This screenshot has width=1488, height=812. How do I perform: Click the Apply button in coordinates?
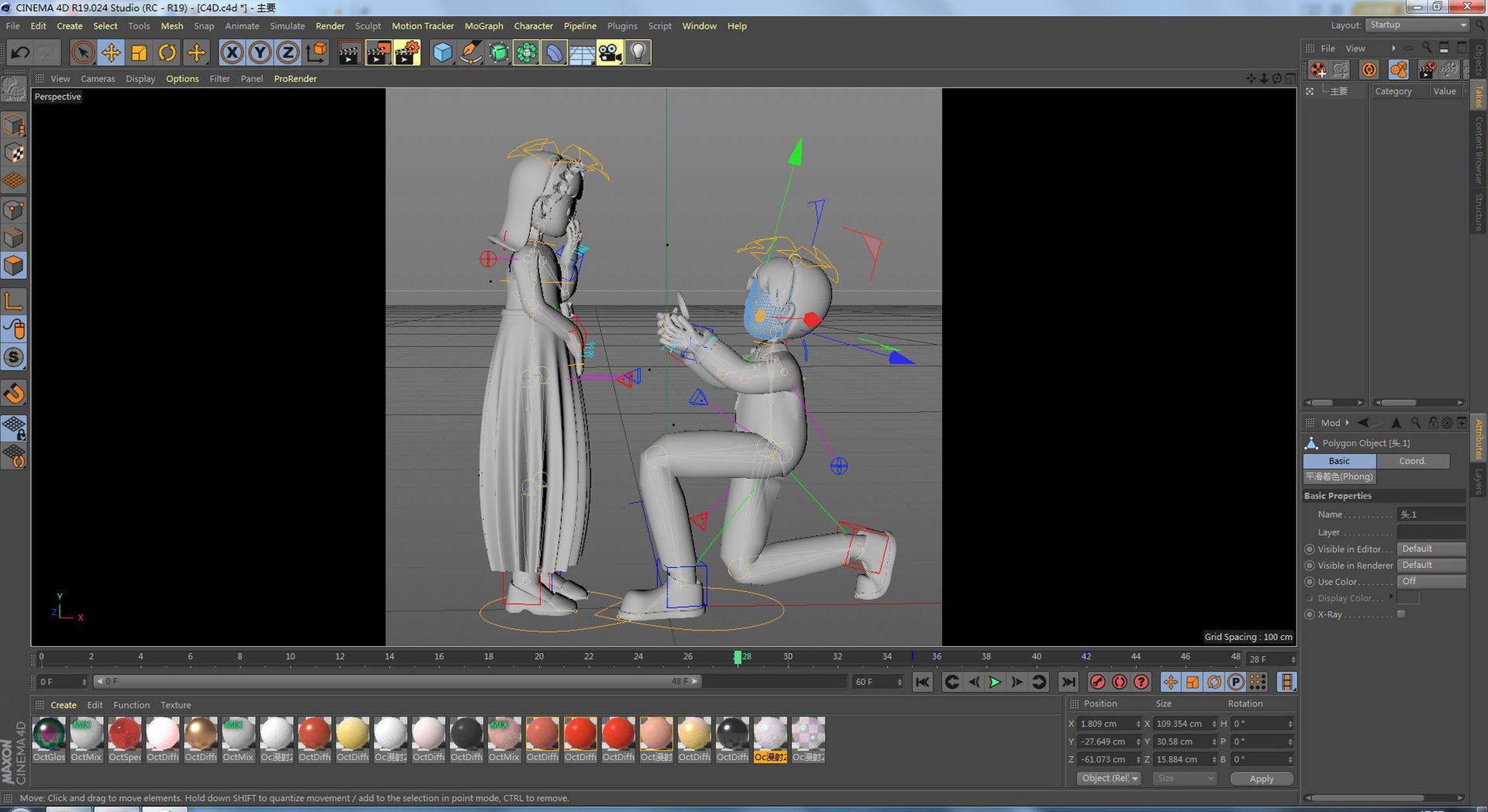1262,779
